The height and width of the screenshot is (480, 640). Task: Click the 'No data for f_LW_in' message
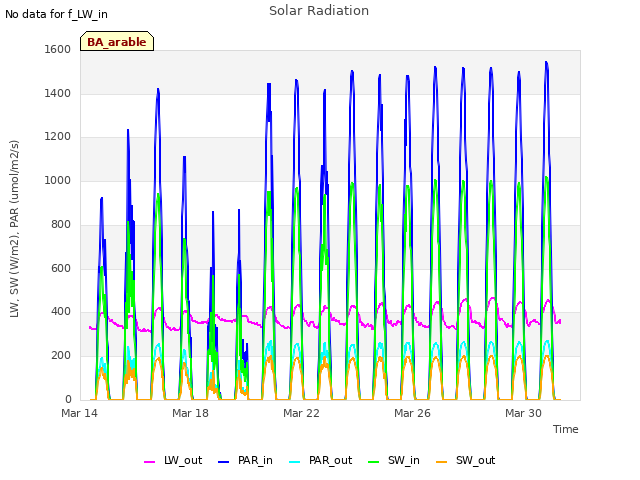56,14
